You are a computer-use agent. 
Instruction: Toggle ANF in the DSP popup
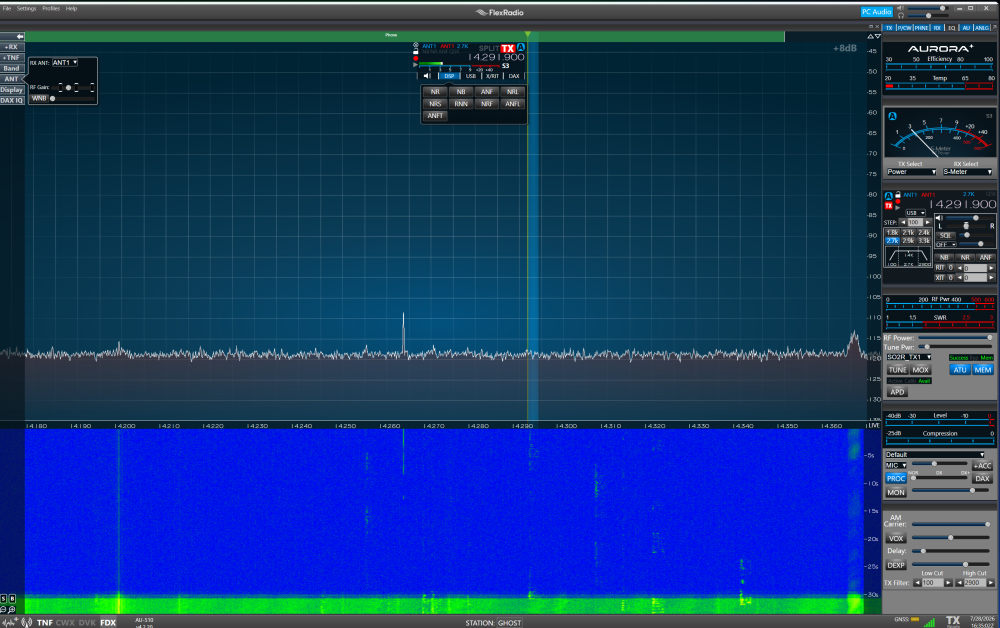coord(487,92)
